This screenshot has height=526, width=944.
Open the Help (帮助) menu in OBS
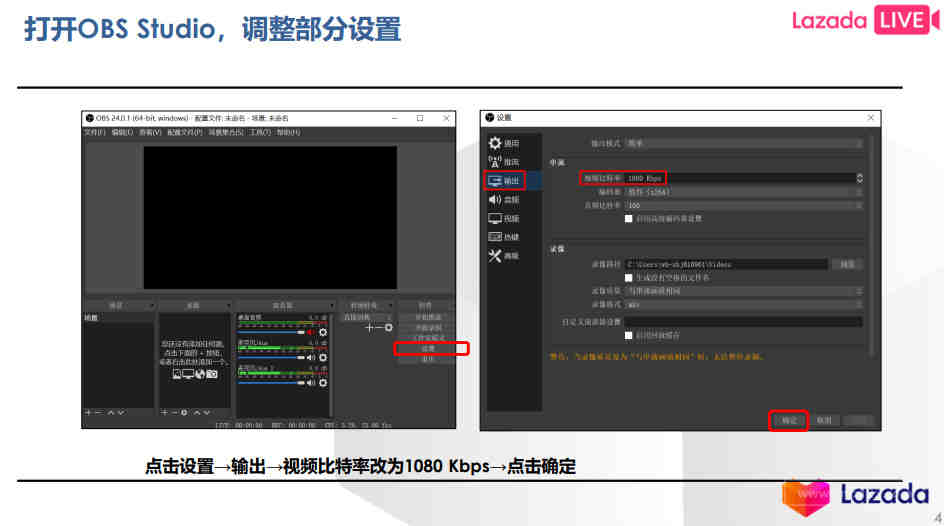(288, 132)
